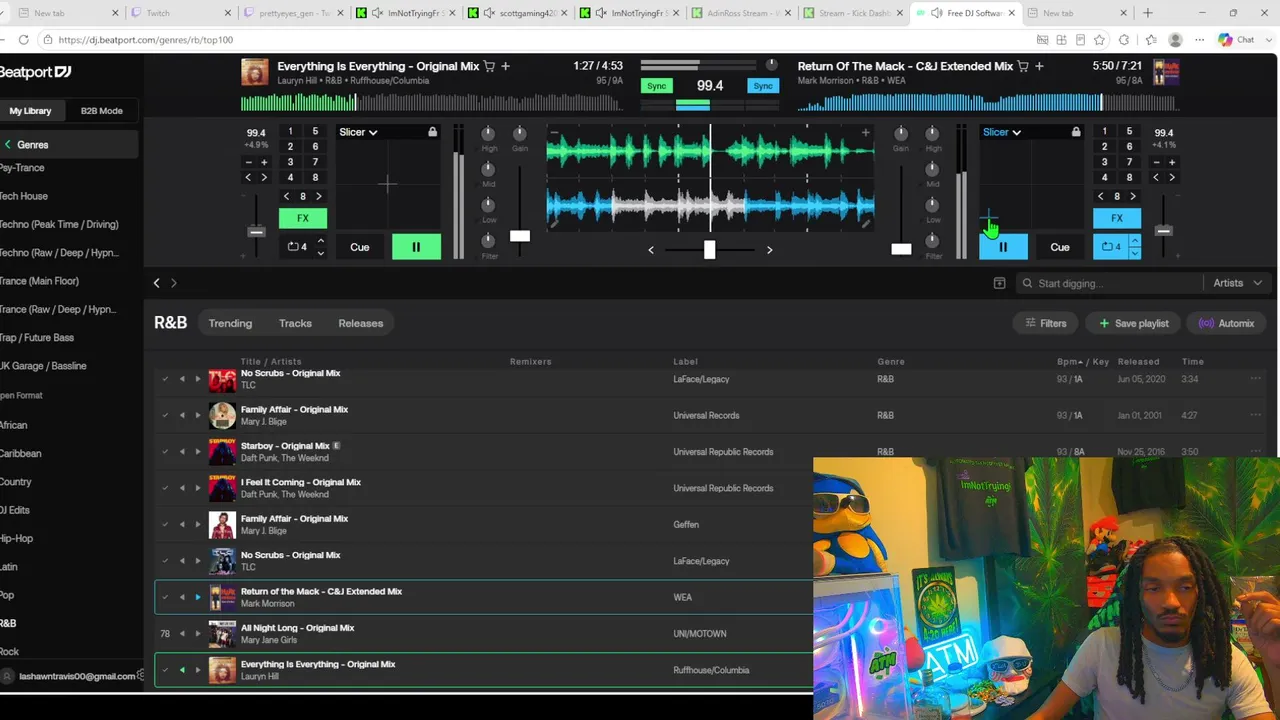Decrease left deck loop length with down chevron
The width and height of the screenshot is (1280, 720).
point(320,253)
